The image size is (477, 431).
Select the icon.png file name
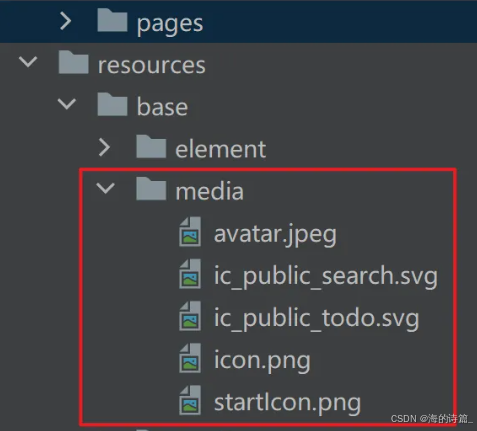262,361
